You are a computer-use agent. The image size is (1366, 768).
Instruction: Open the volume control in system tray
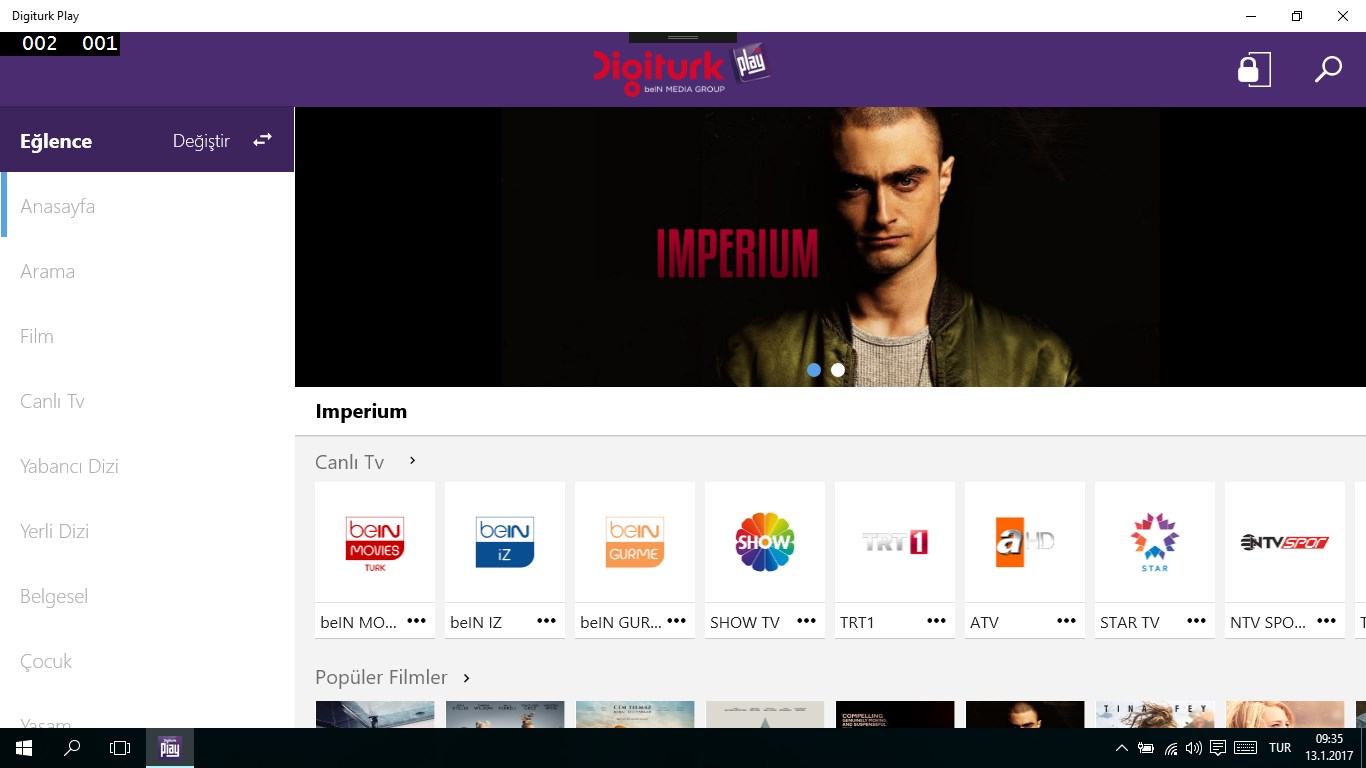[x=1193, y=748]
